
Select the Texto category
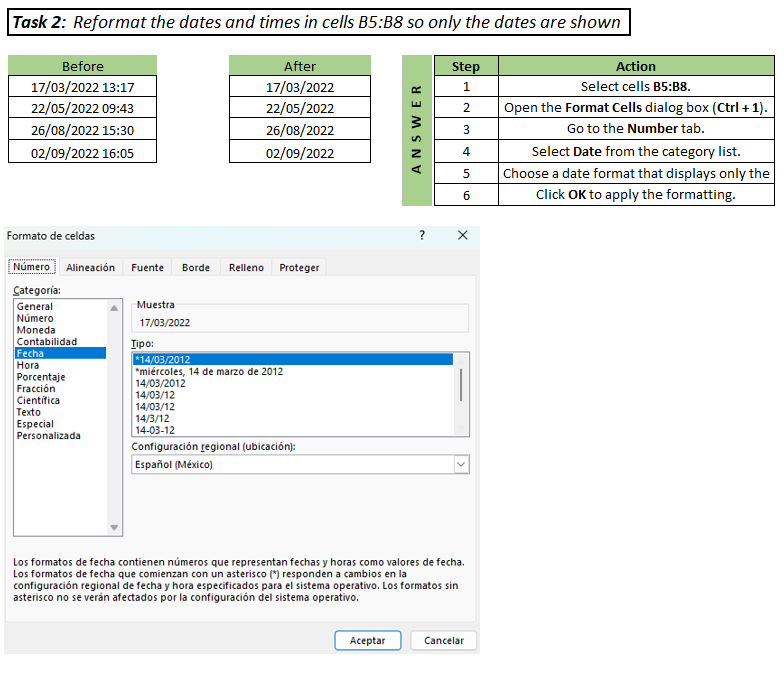coord(60,412)
